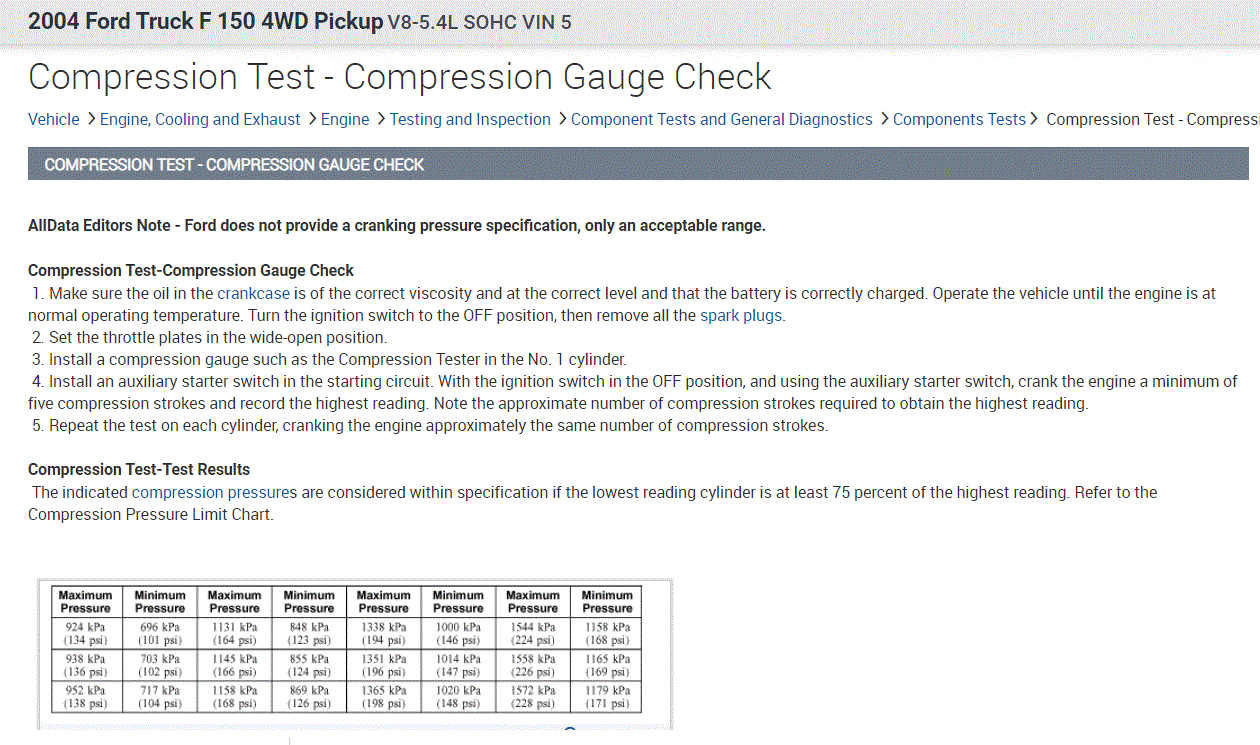Go to Engine, Cooling and Exhaust breadcrumb
Image resolution: width=1260 pixels, height=745 pixels.
click(200, 119)
